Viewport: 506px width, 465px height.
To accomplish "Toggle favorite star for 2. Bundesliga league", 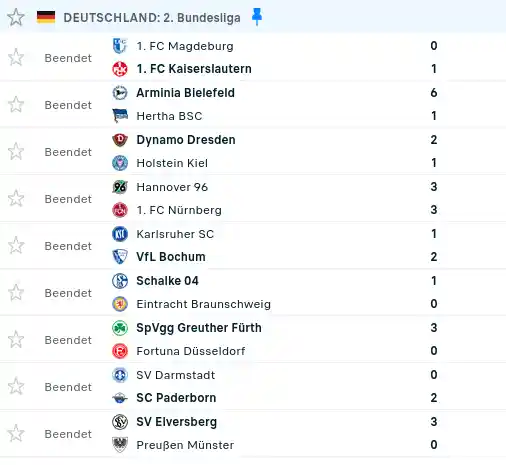I will [16, 17].
